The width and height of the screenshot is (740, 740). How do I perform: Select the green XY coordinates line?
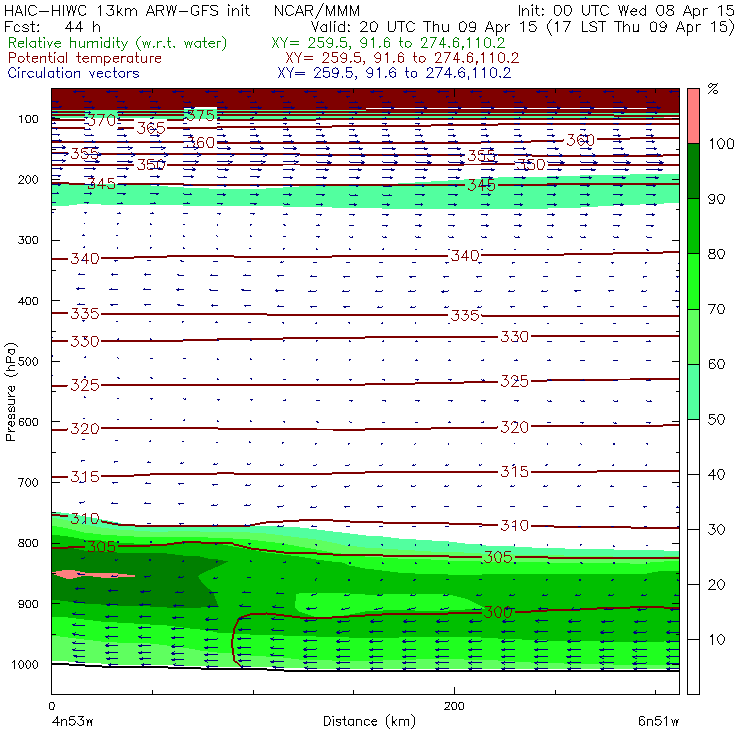[x=388, y=43]
